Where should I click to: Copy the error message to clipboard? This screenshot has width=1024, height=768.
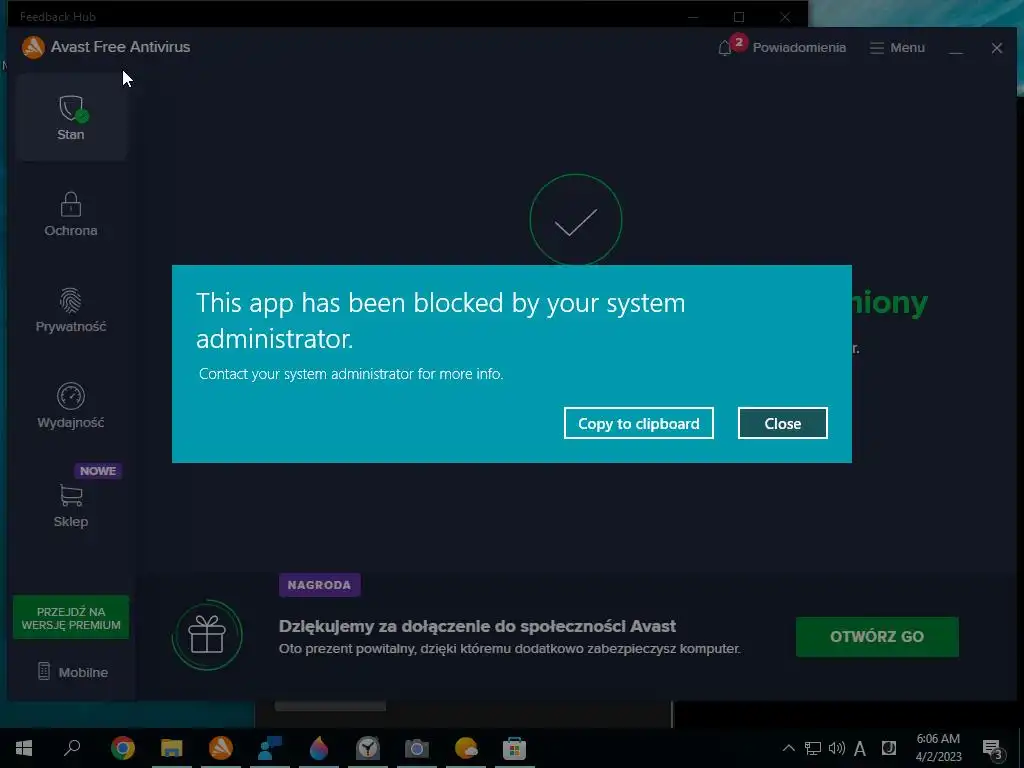click(638, 423)
